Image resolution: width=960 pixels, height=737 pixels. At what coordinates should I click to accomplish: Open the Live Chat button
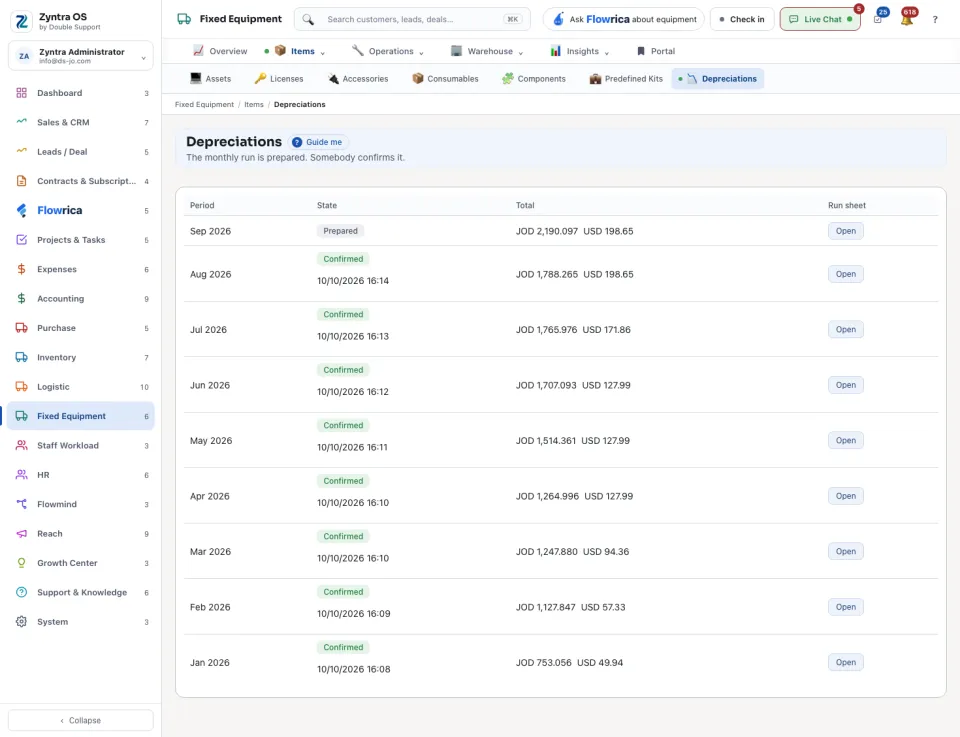coord(820,20)
